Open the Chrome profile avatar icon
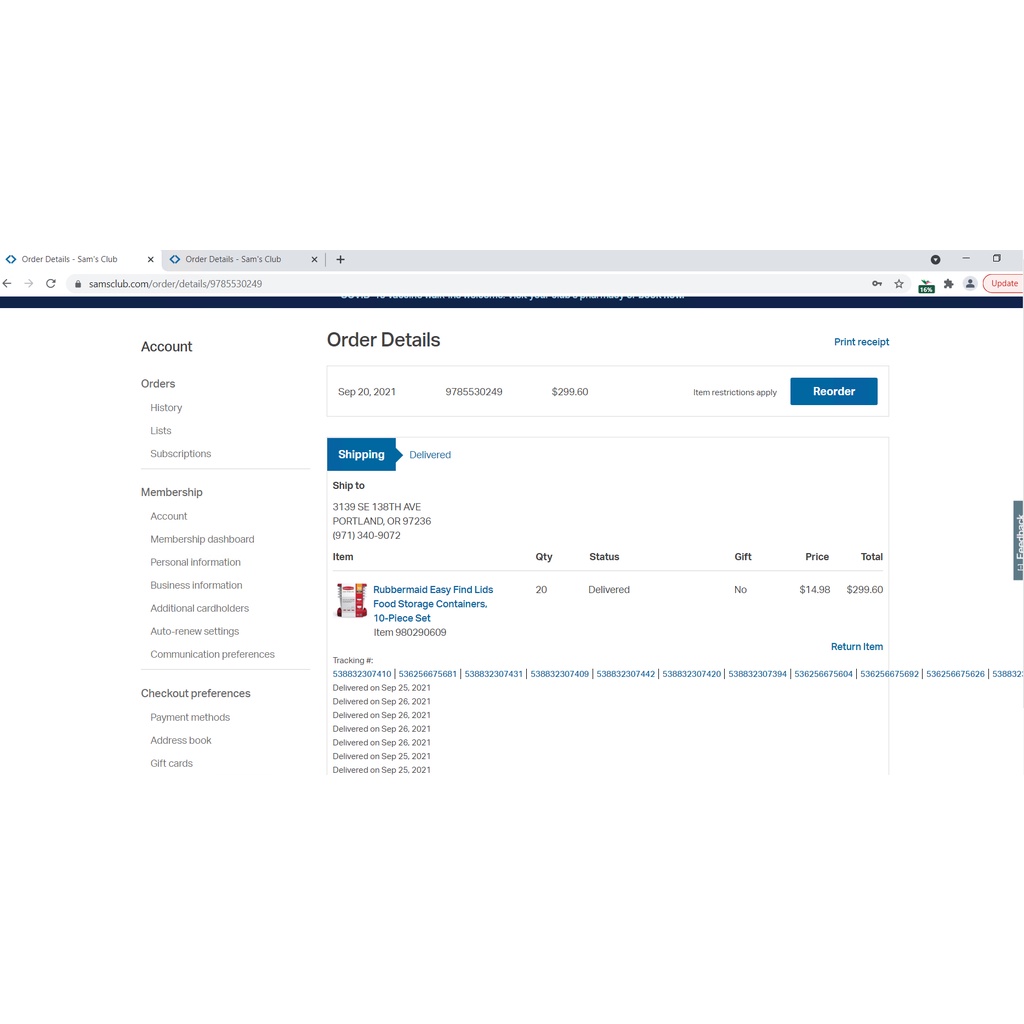This screenshot has height=1024, width=1024. tap(970, 284)
